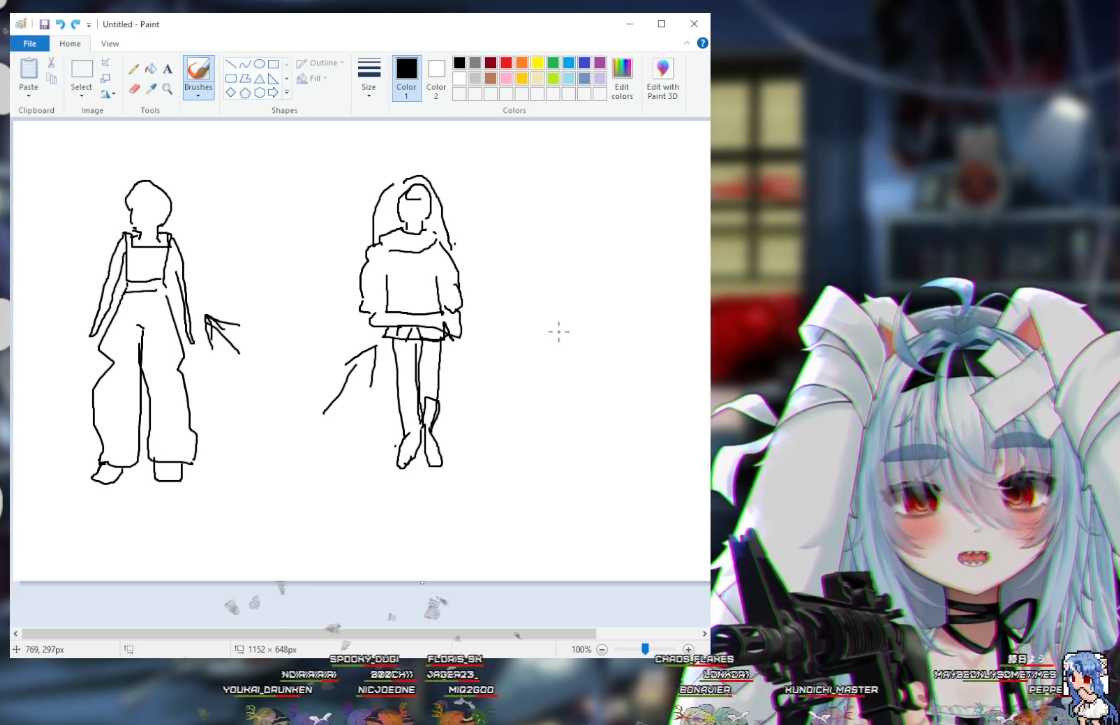
Task: Click the Edit colors button
Action: click(x=622, y=79)
